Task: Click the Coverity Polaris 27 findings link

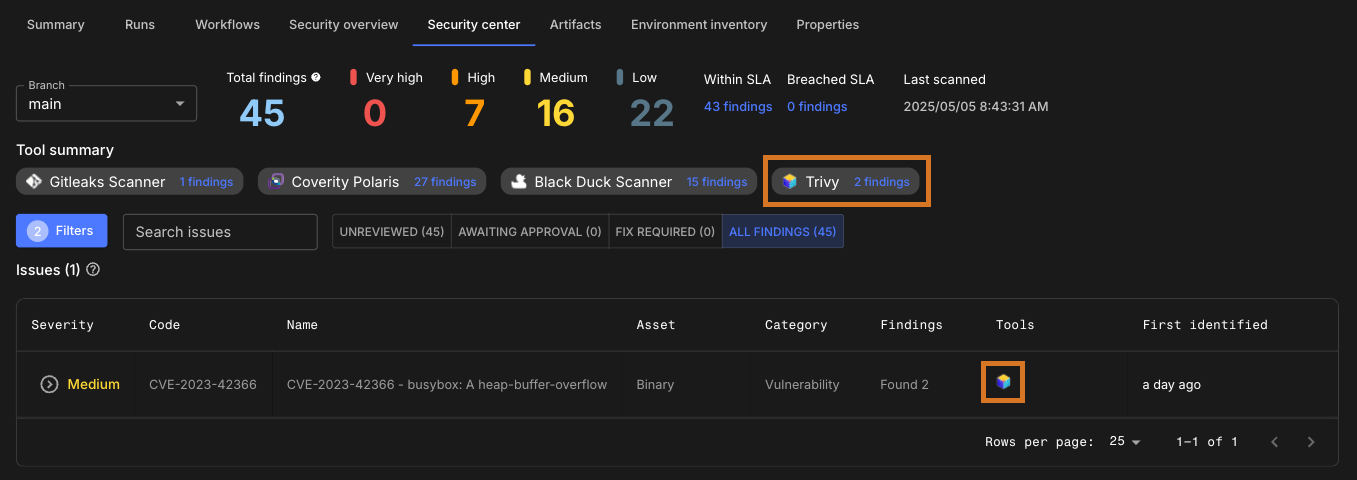Action: pos(445,182)
